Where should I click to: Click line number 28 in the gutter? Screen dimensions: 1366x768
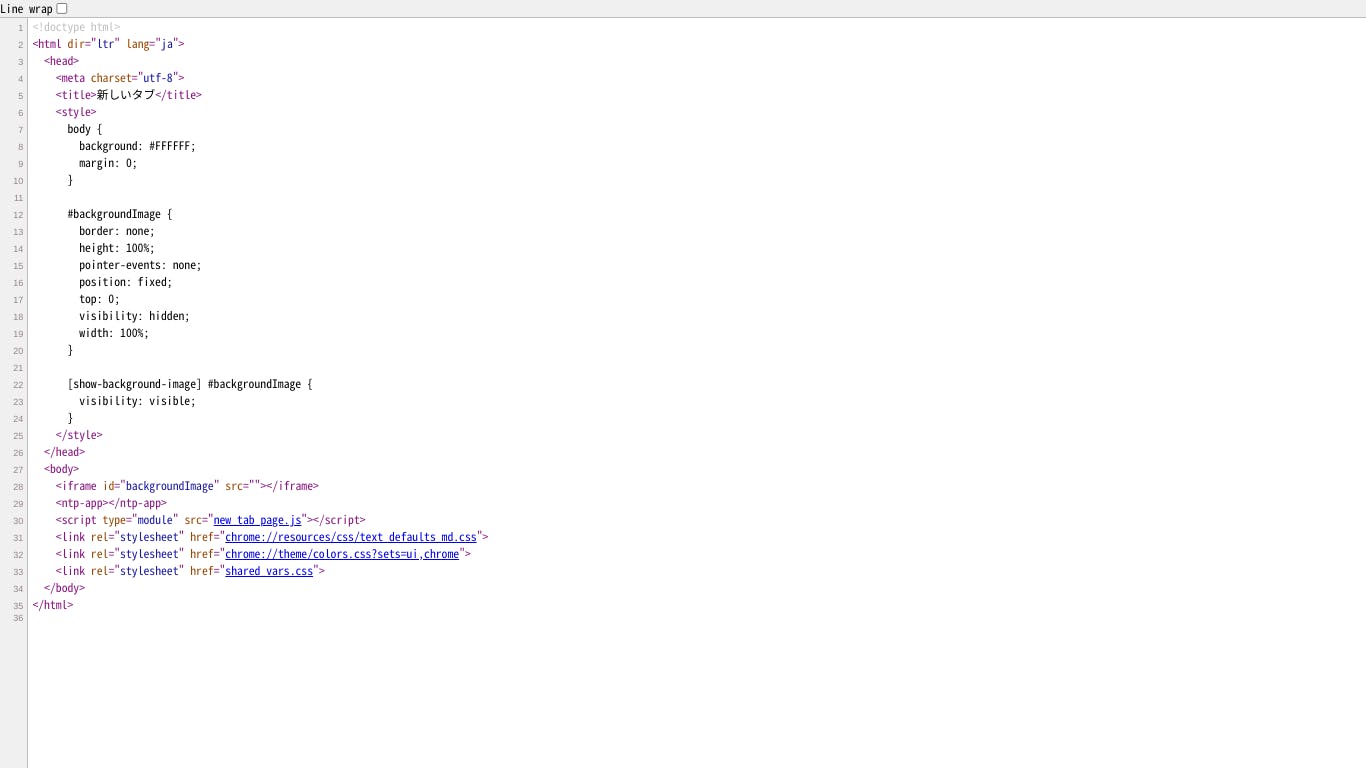tap(18, 487)
